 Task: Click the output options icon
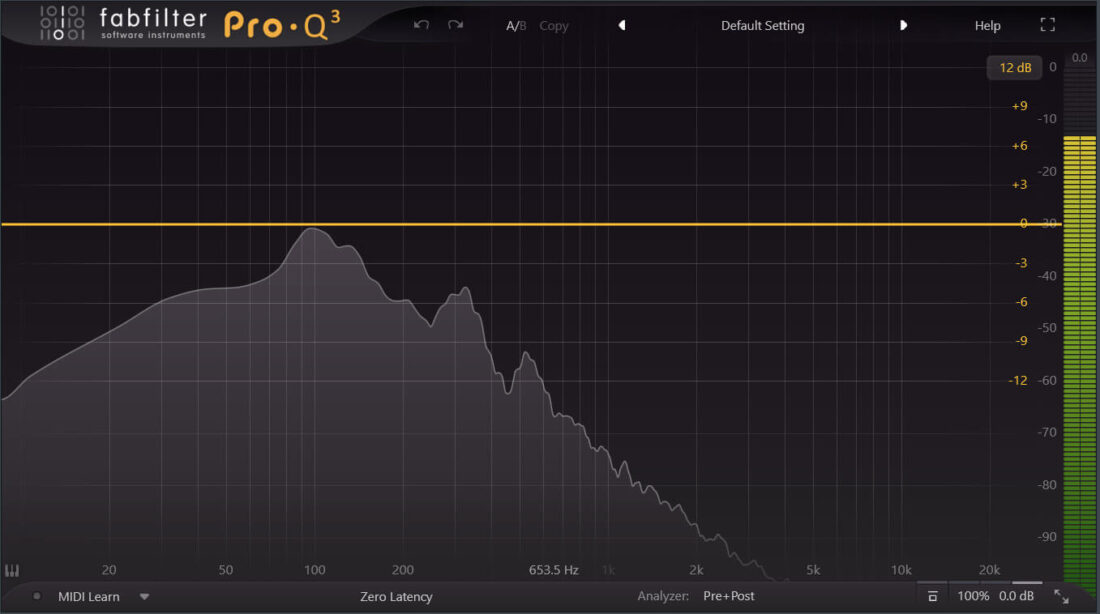pos(932,596)
